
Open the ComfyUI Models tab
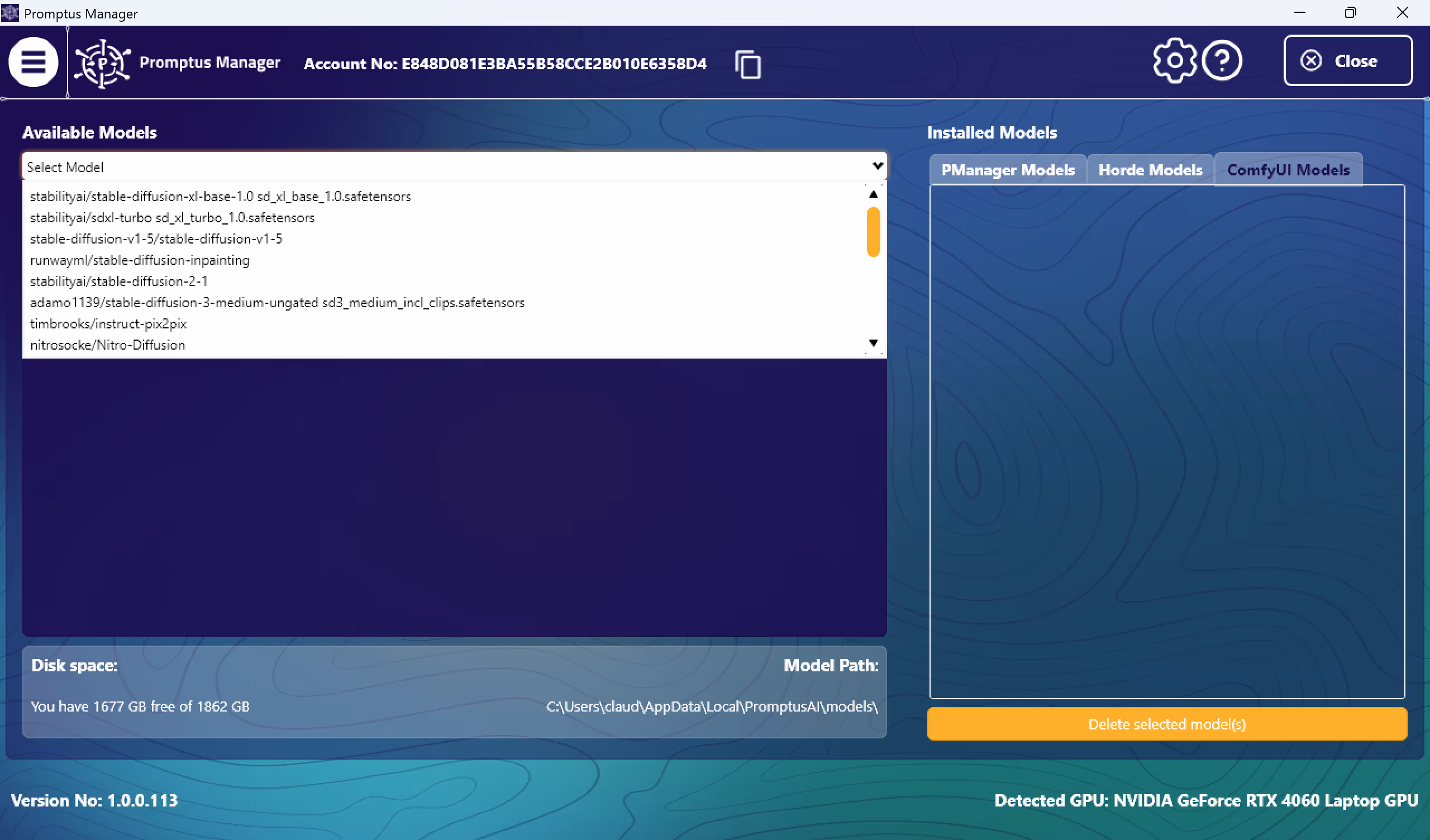pos(1288,169)
